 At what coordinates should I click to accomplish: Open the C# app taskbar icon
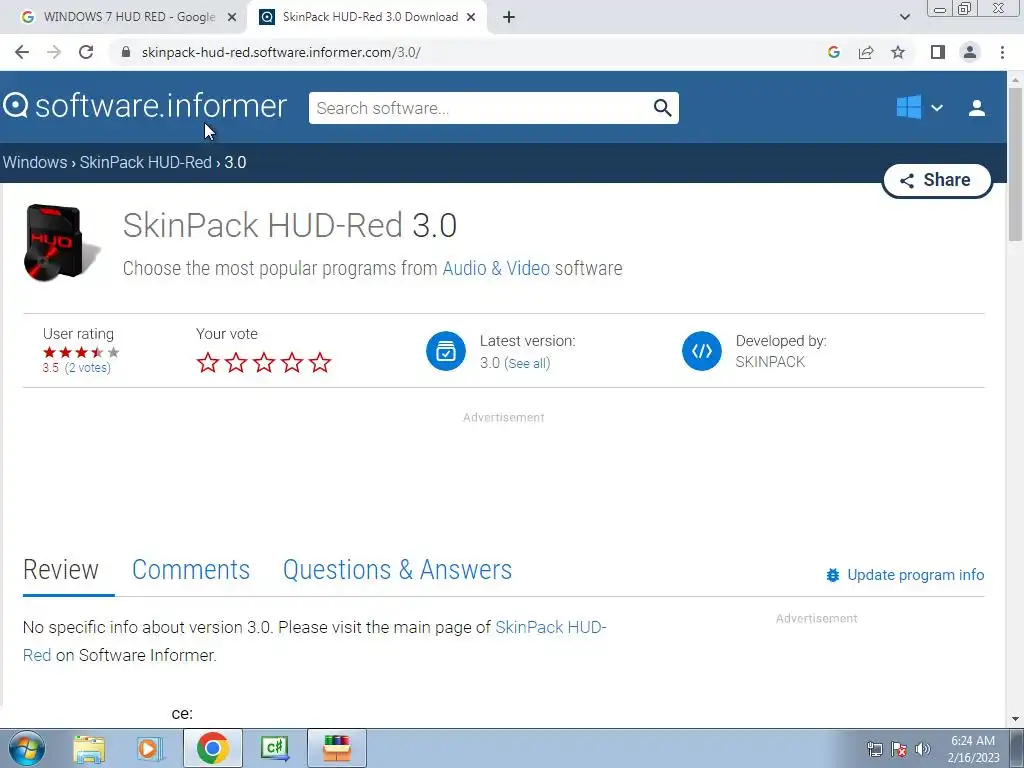coord(274,748)
